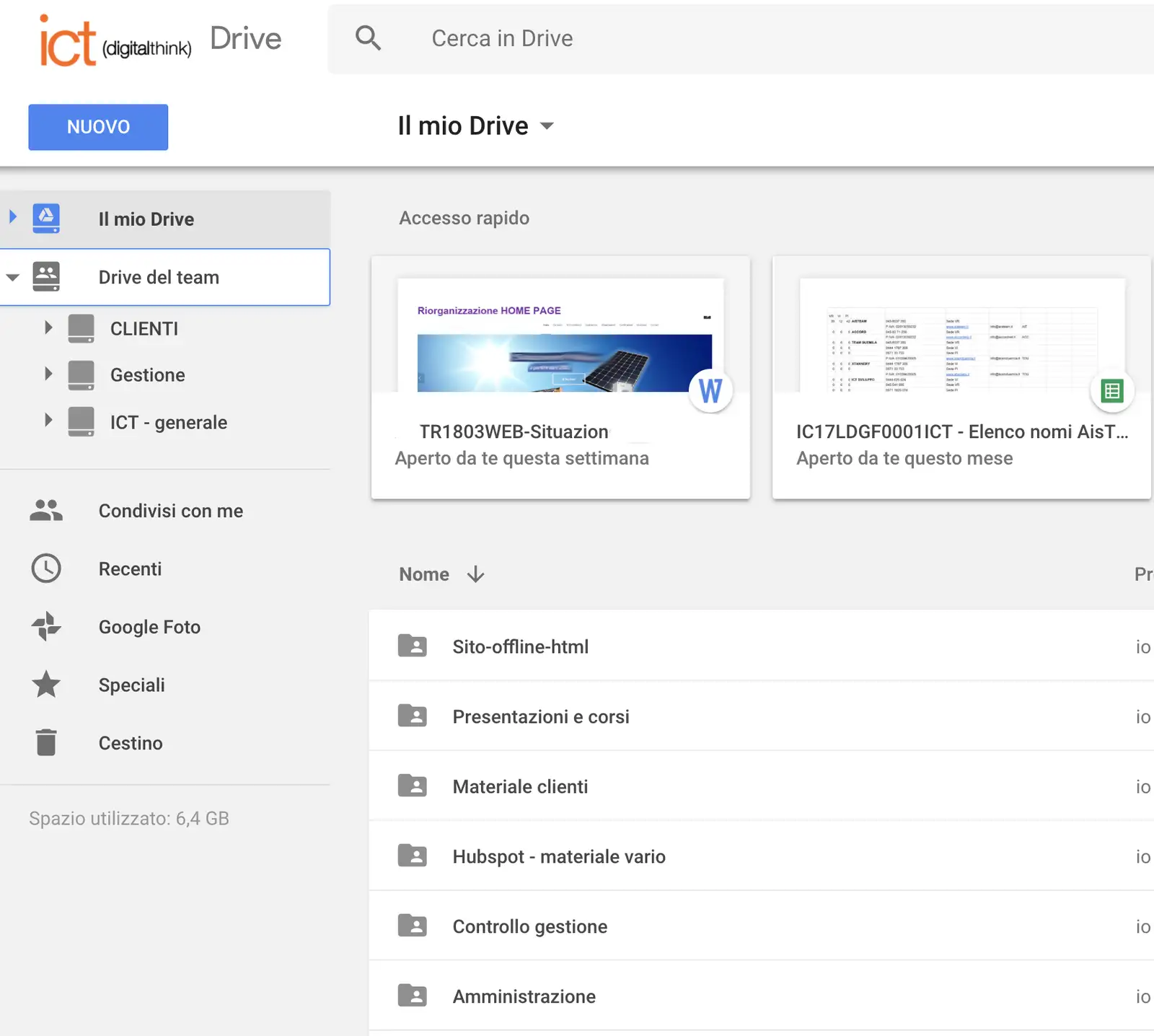The height and width of the screenshot is (1036, 1154).
Task: Click "Aperto da te questa settimana" text
Action: [522, 458]
